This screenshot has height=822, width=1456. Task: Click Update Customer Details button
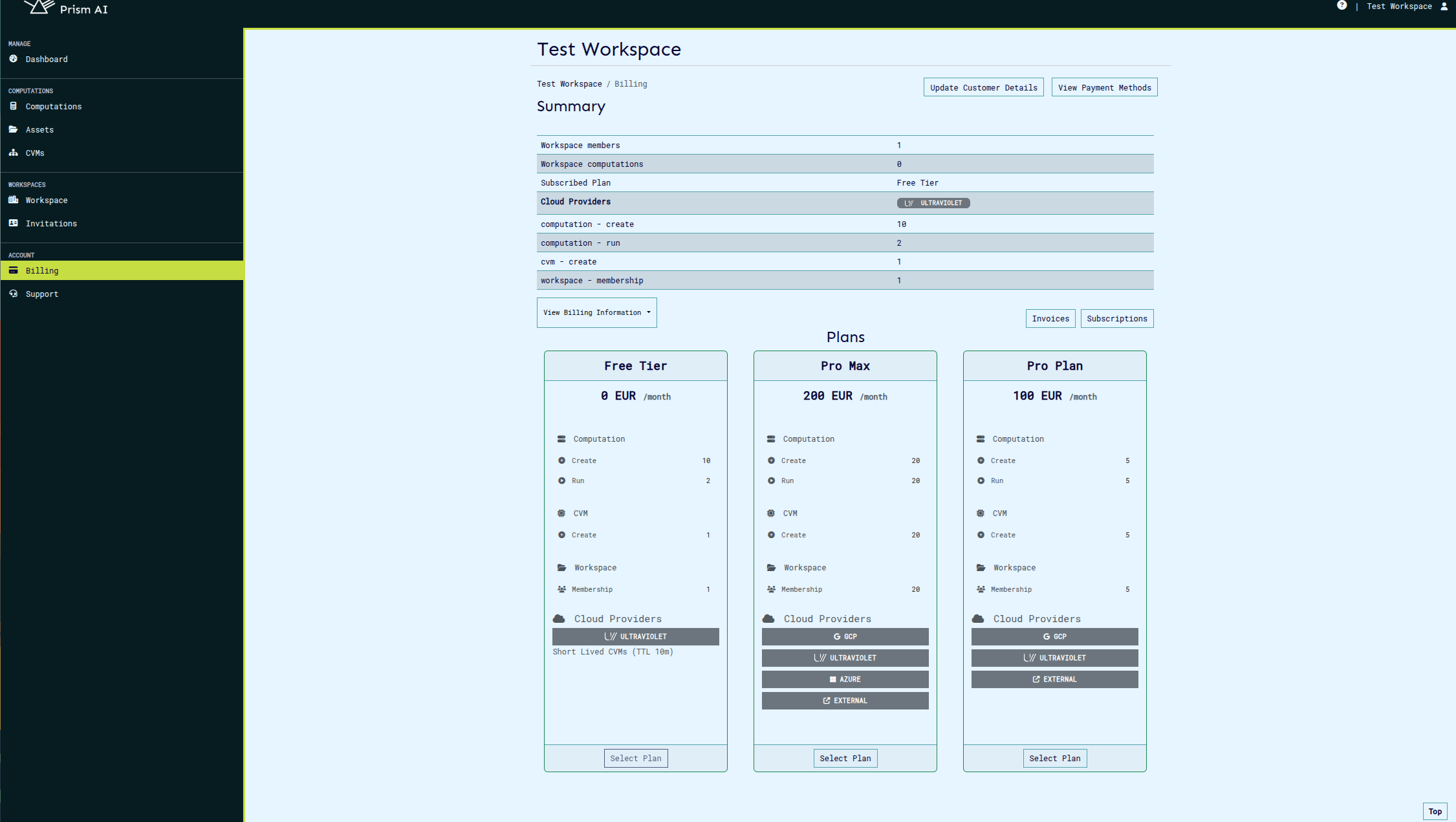pyautogui.click(x=983, y=87)
